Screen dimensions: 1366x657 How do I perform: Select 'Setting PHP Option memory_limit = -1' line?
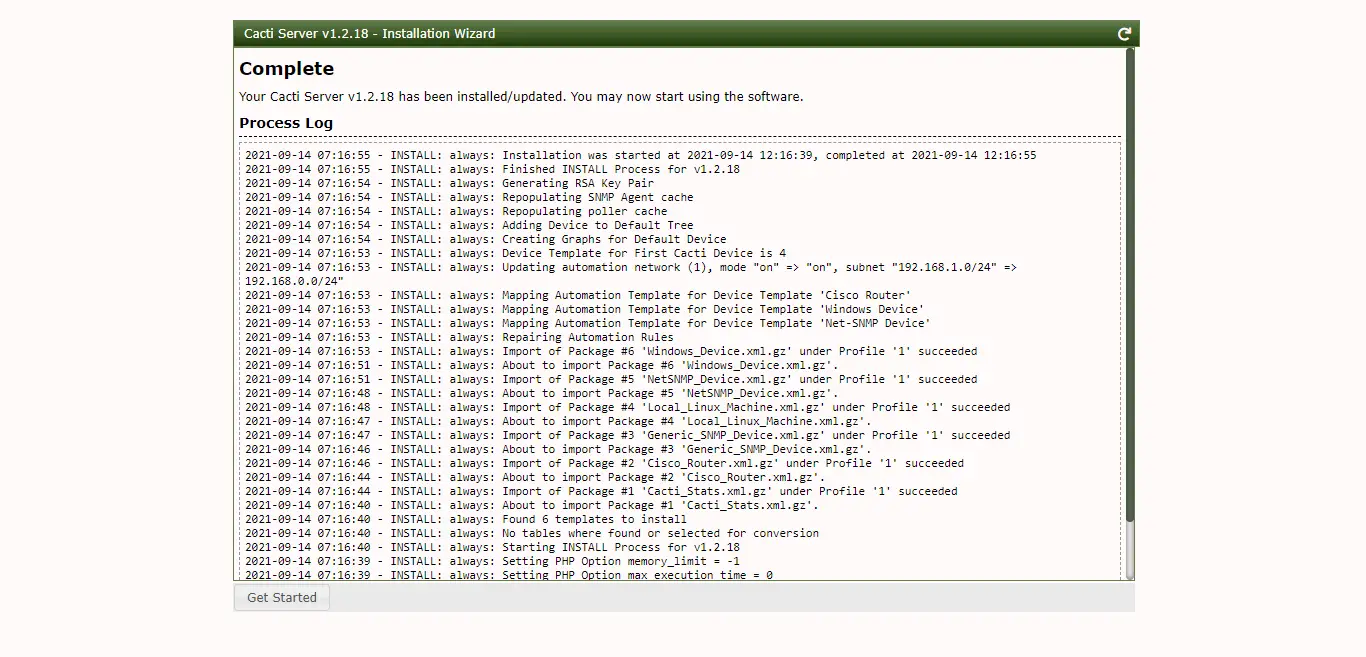pyautogui.click(x=493, y=561)
